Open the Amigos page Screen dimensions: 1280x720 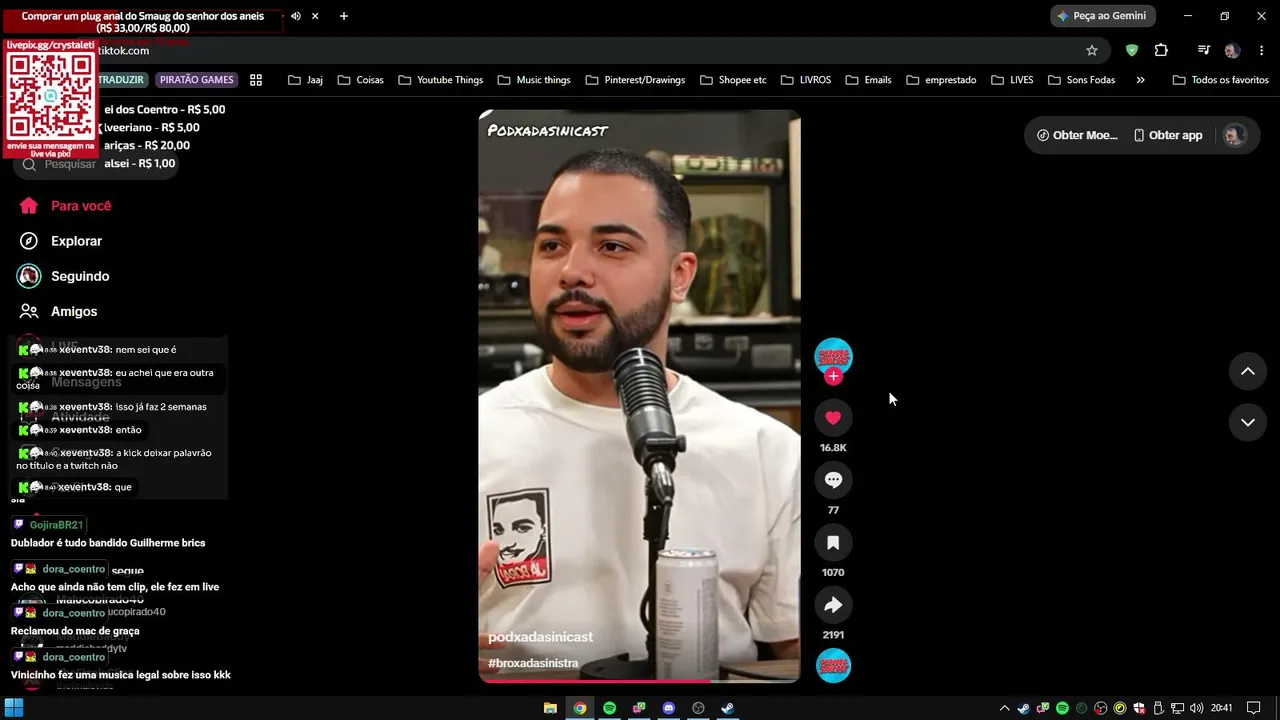point(60,311)
